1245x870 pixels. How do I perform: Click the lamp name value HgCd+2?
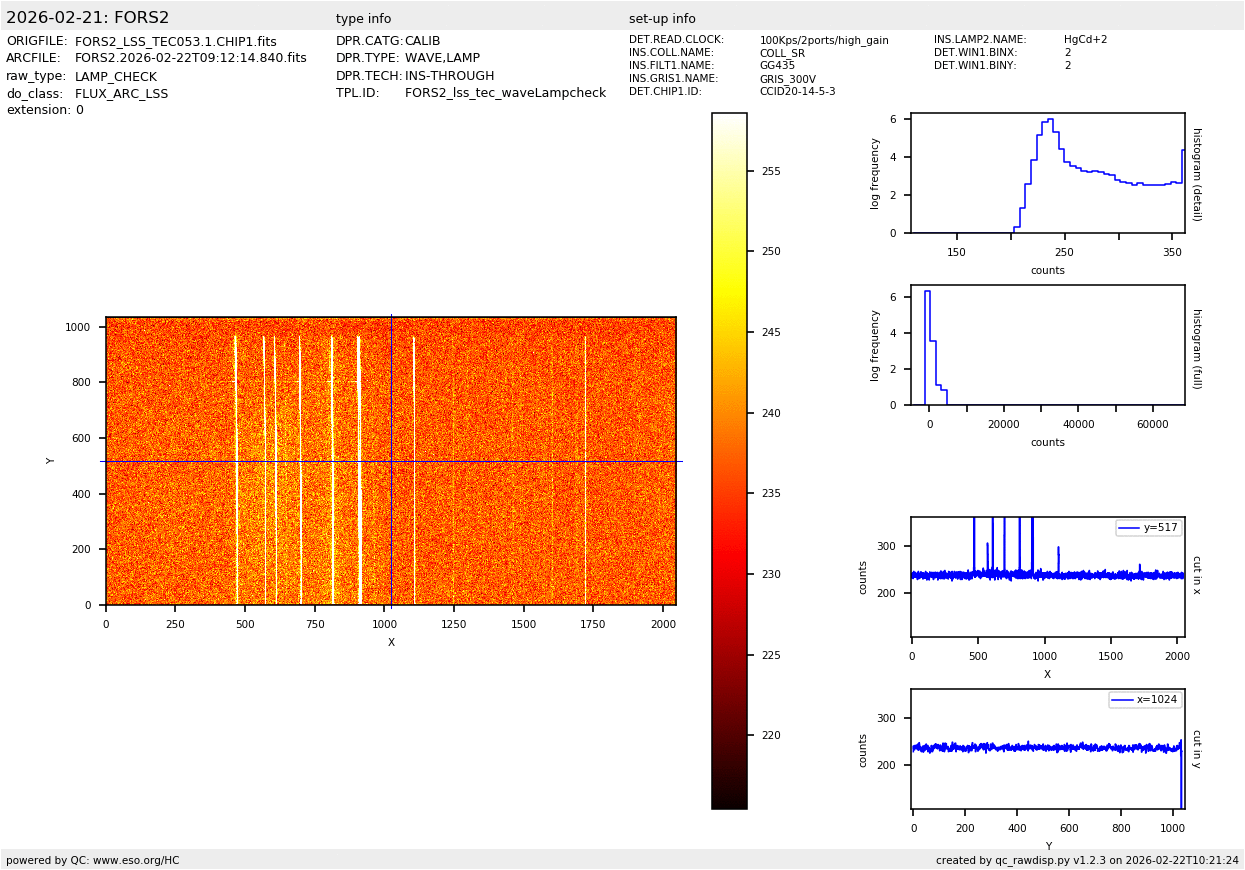click(x=1085, y=40)
